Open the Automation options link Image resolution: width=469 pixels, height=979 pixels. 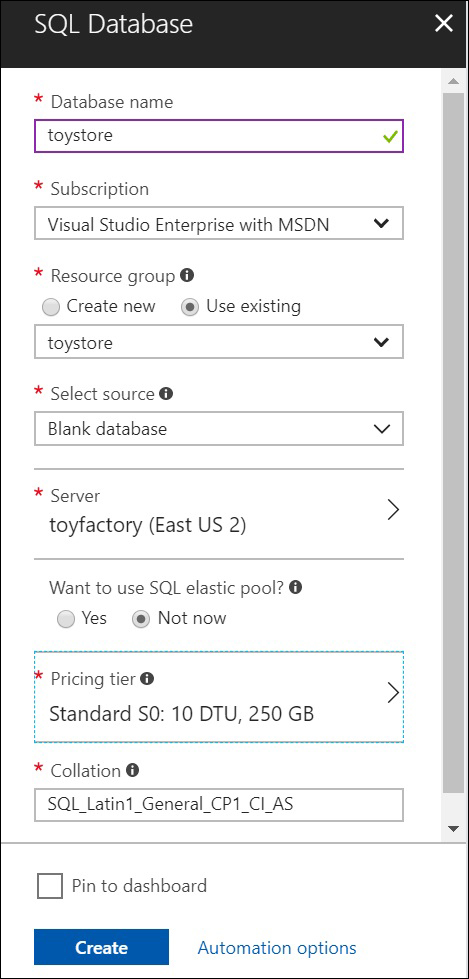(x=277, y=948)
